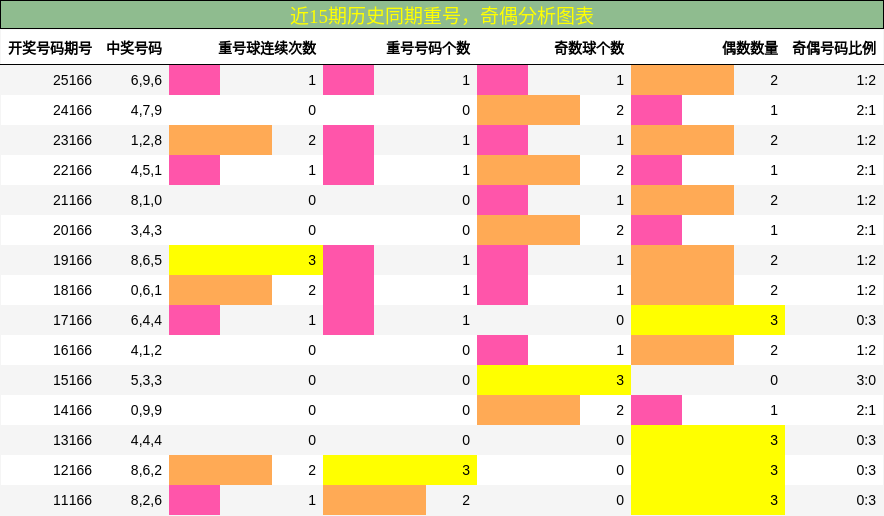Image resolution: width=884 pixels, height=516 pixels.
Task: Click period number 18166
Action: [x=72, y=290]
